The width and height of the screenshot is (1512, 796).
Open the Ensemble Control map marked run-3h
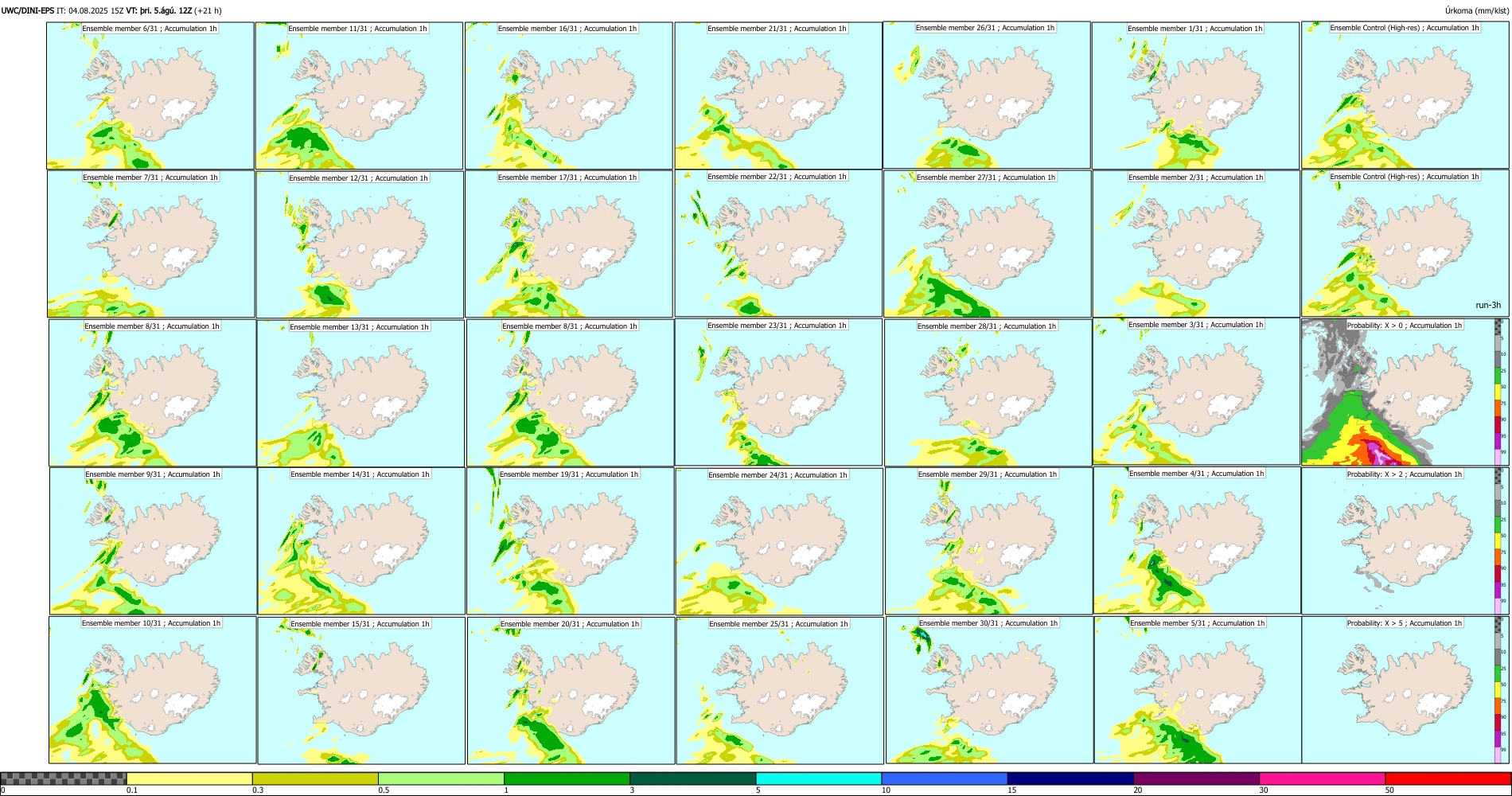point(1405,244)
